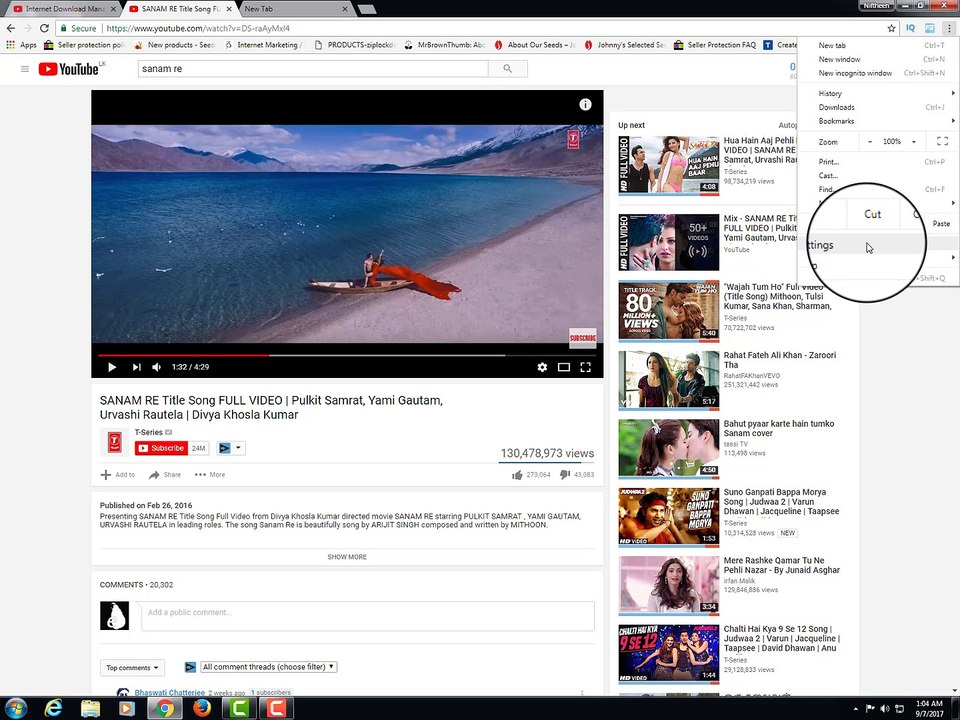Switch to the New Tab tab
This screenshot has height=720, width=960.
pos(294,9)
